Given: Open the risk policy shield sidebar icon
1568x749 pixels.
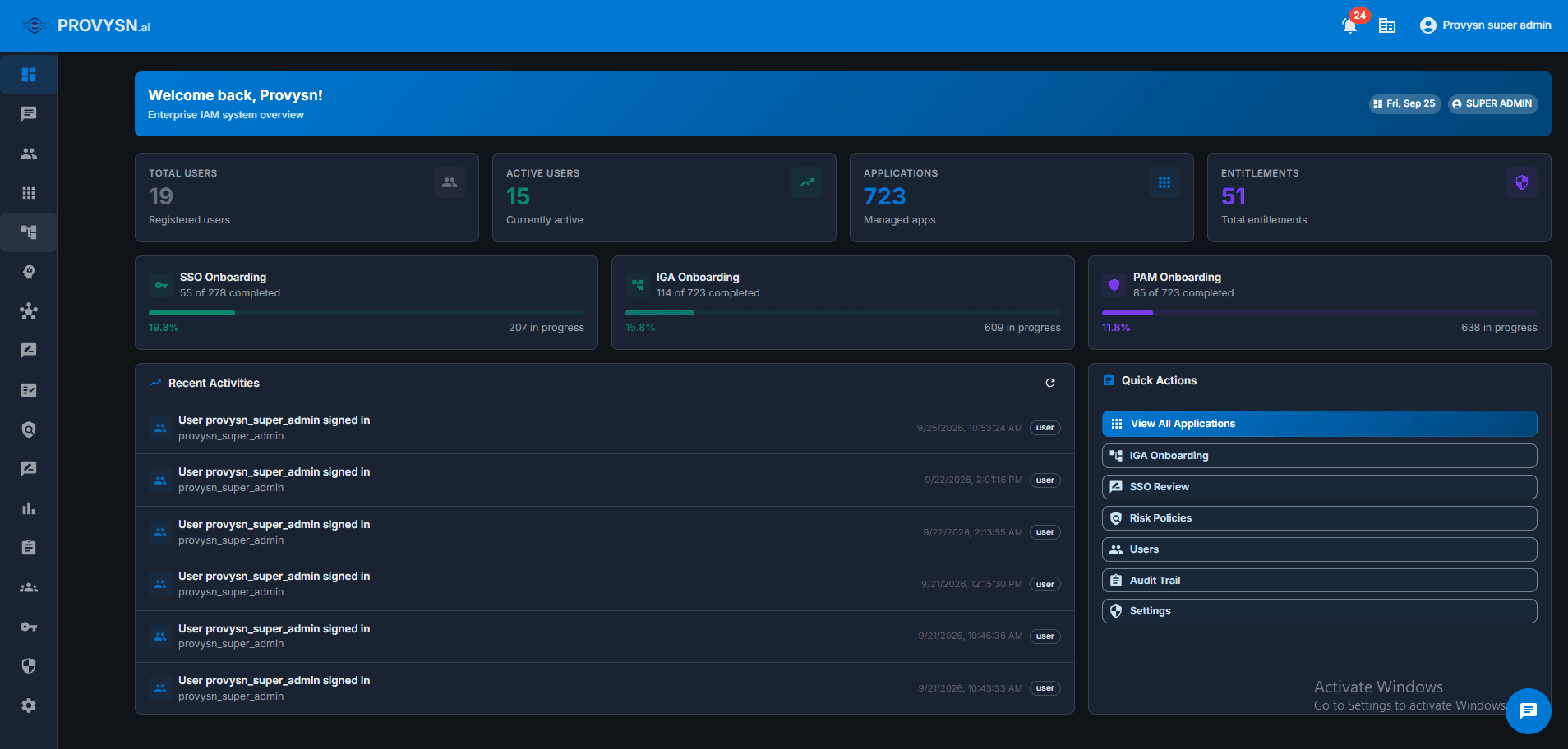Looking at the screenshot, I should [29, 430].
